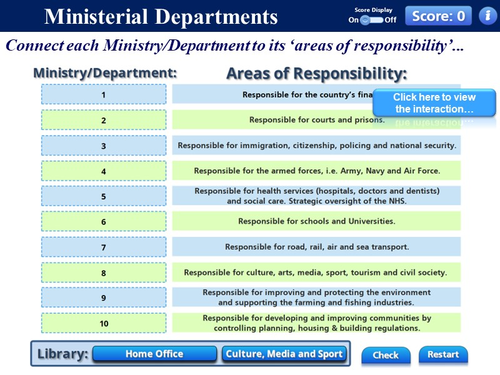Click the 'Ministerial Departments' title
The width and height of the screenshot is (500, 375).
click(x=161, y=17)
